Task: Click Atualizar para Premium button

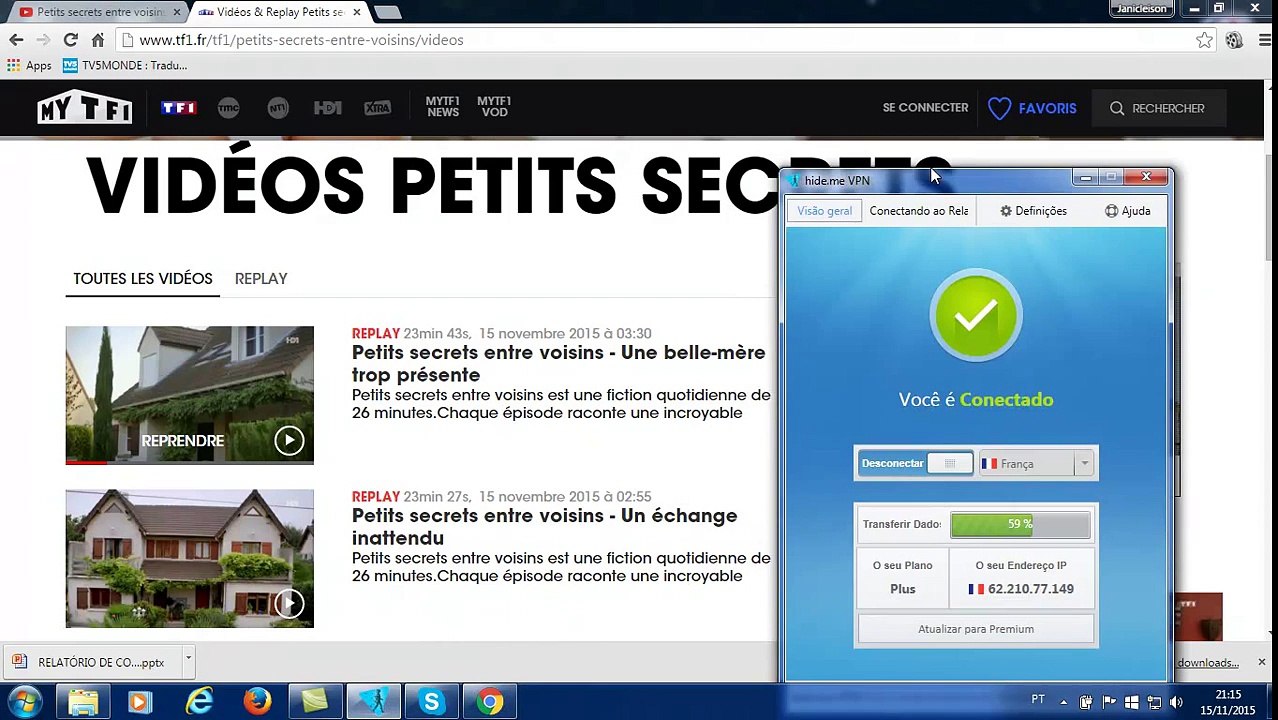Action: point(976,629)
